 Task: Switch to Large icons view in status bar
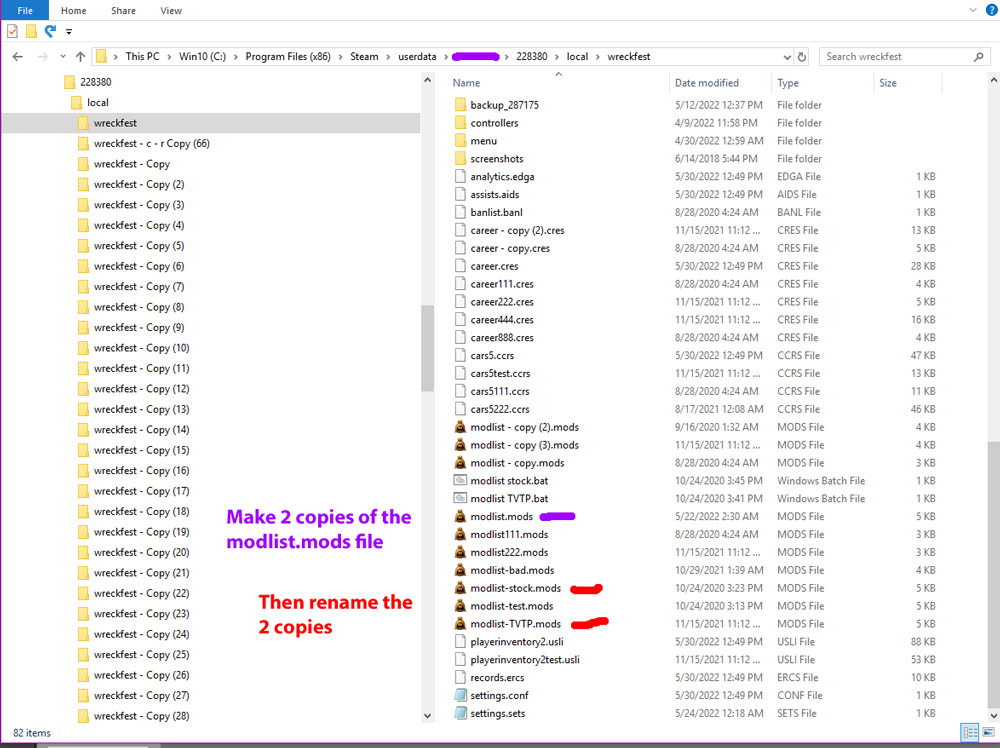pos(989,732)
